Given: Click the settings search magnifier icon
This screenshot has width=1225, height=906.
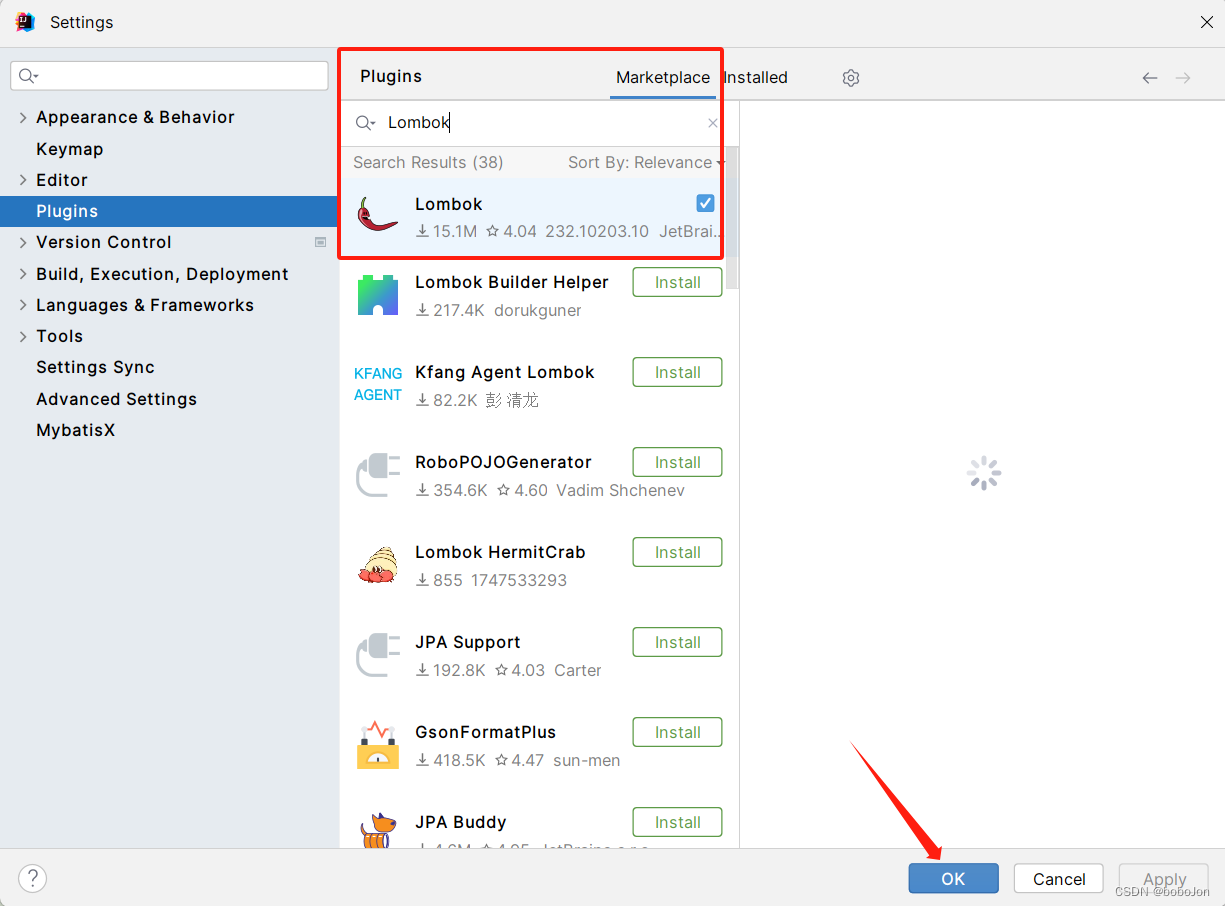Looking at the screenshot, I should pos(28,76).
